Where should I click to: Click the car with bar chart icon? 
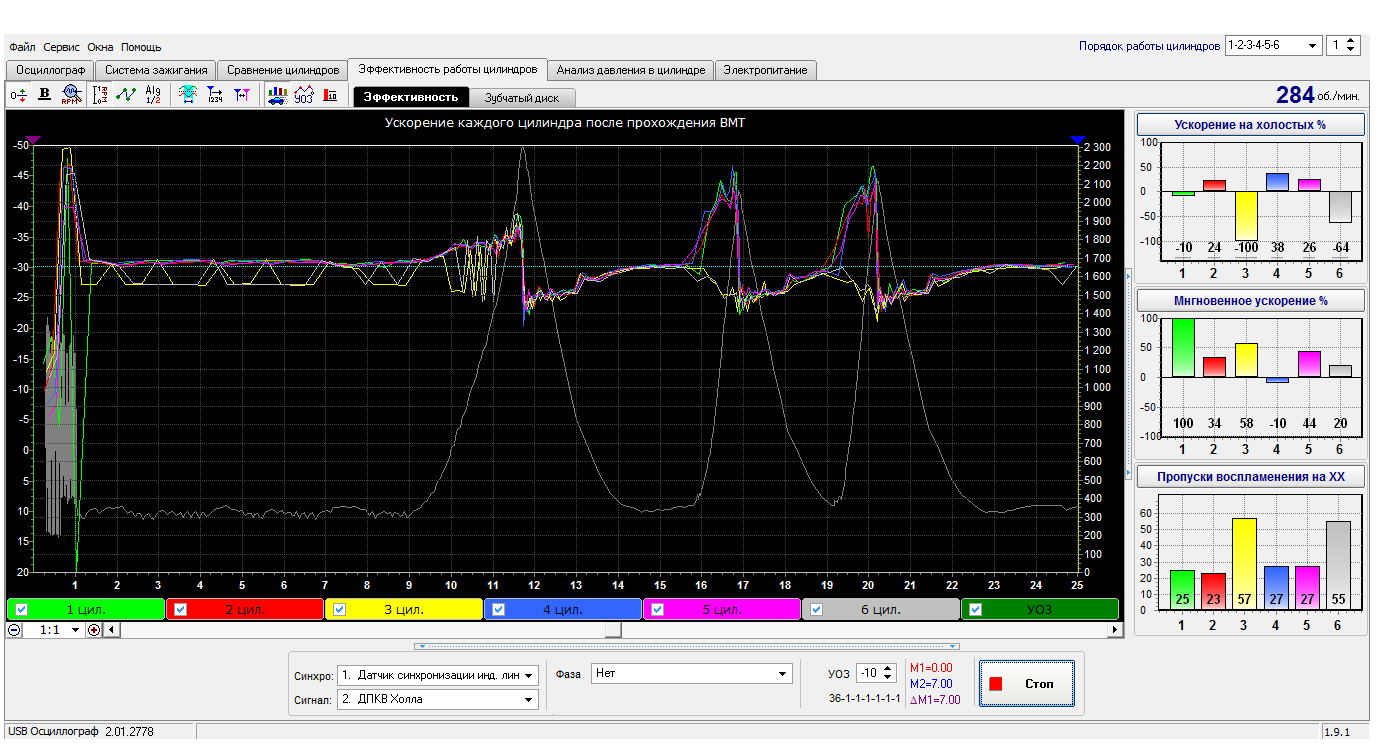tap(277, 95)
